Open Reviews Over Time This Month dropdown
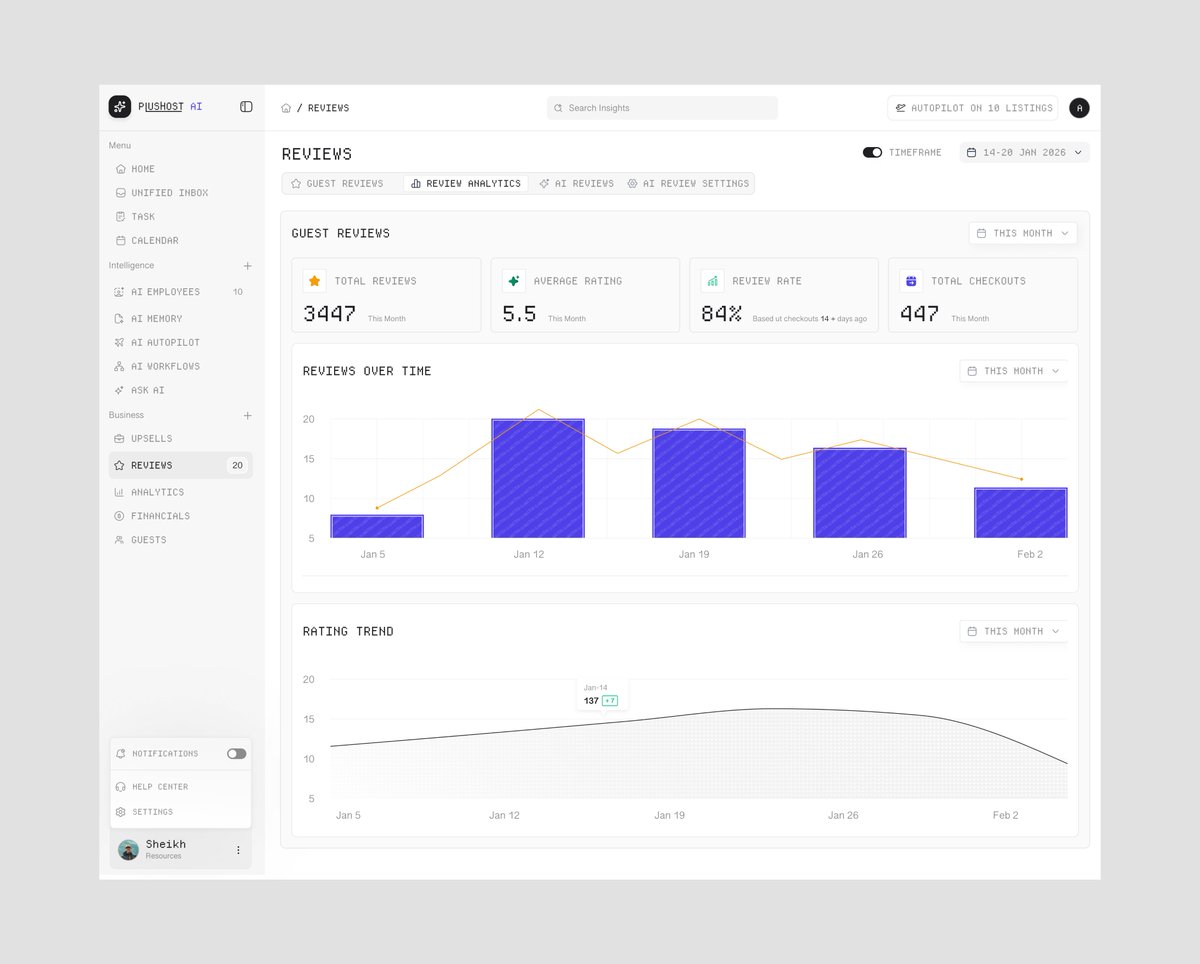The height and width of the screenshot is (964, 1200). coord(1014,371)
